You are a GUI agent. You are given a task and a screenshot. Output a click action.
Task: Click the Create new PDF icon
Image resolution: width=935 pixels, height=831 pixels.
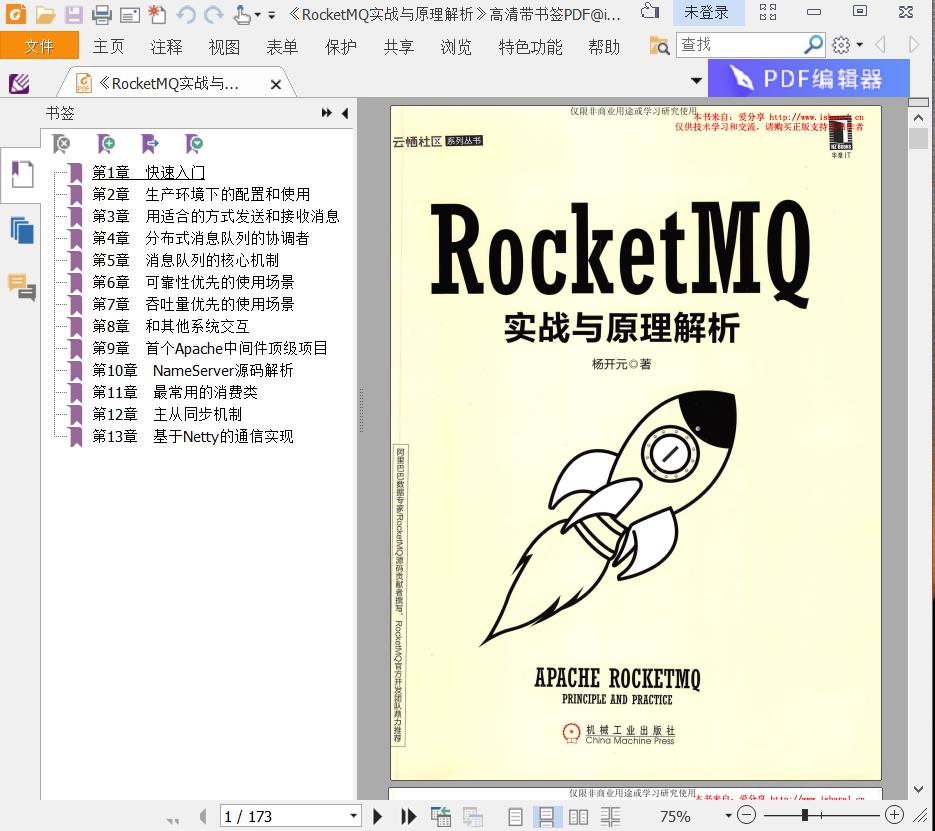tap(157, 14)
